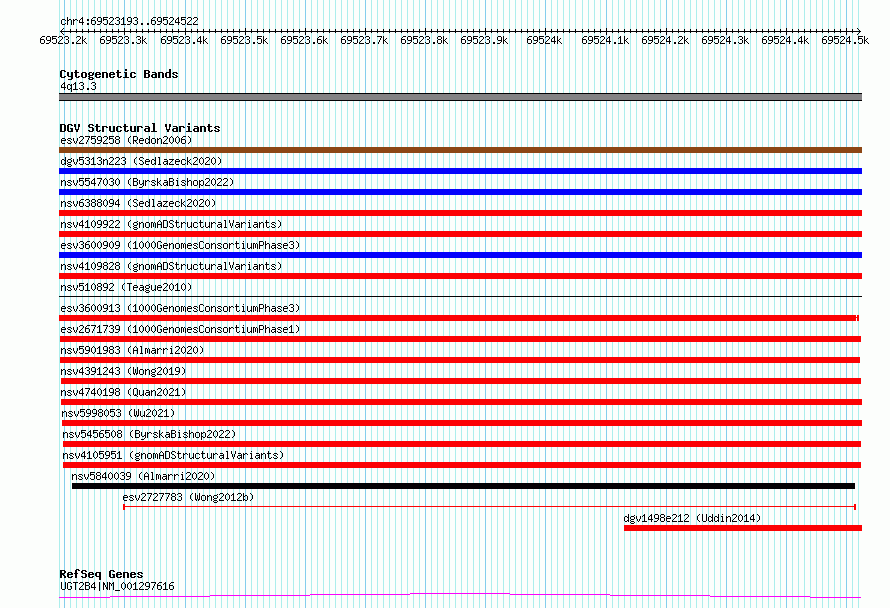Open nsv4109922 (gnomADStructuralVariants) label
890x608 pixels.
171,224
